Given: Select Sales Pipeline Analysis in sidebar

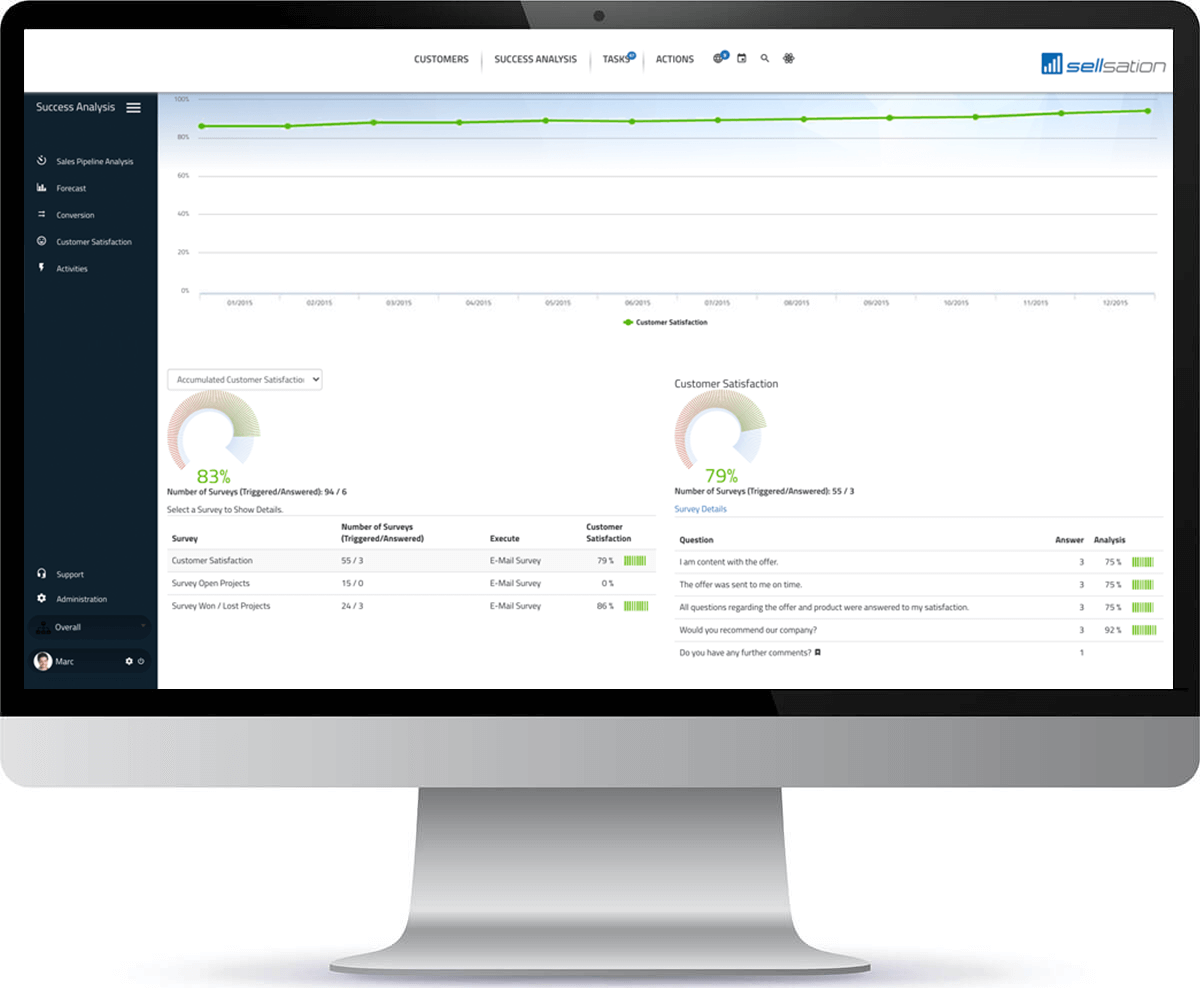Looking at the screenshot, I should pos(94,161).
